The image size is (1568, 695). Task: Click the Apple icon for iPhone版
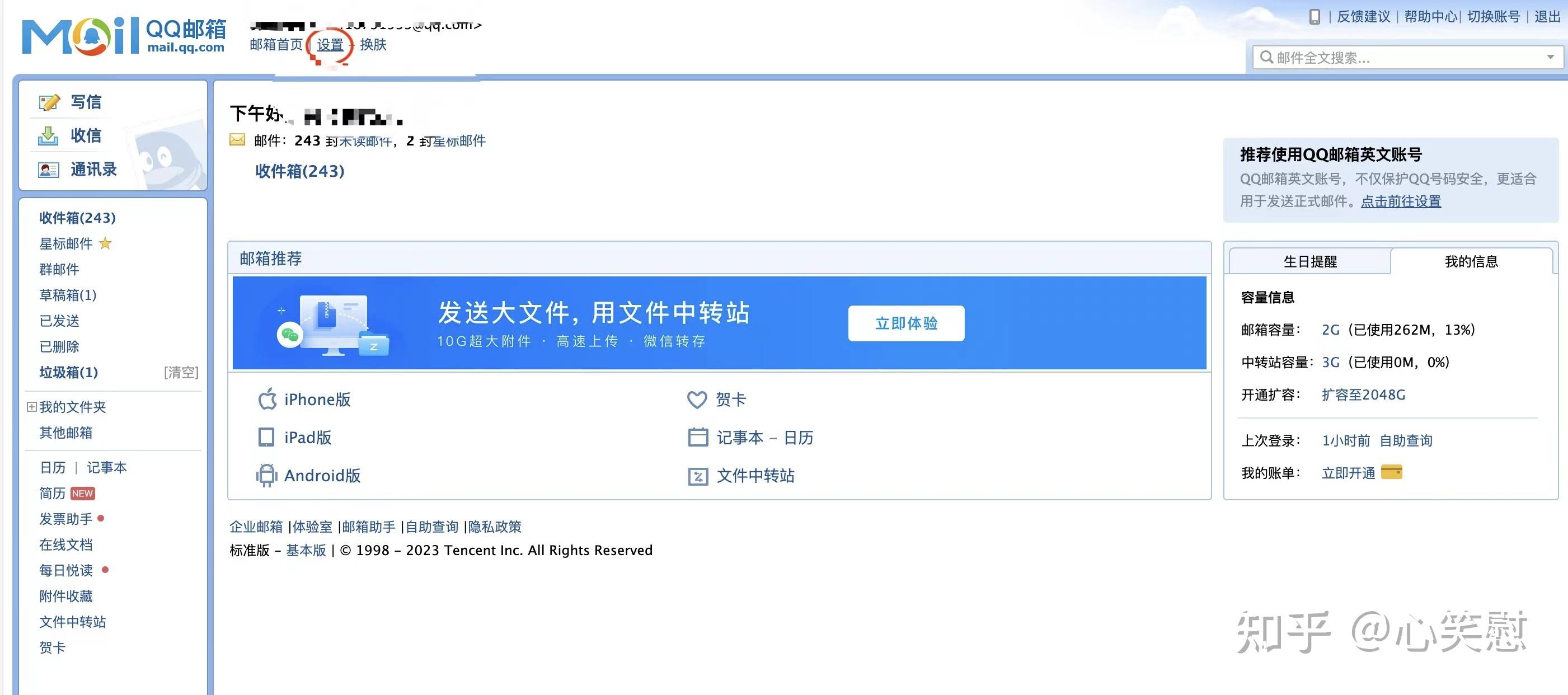(267, 399)
